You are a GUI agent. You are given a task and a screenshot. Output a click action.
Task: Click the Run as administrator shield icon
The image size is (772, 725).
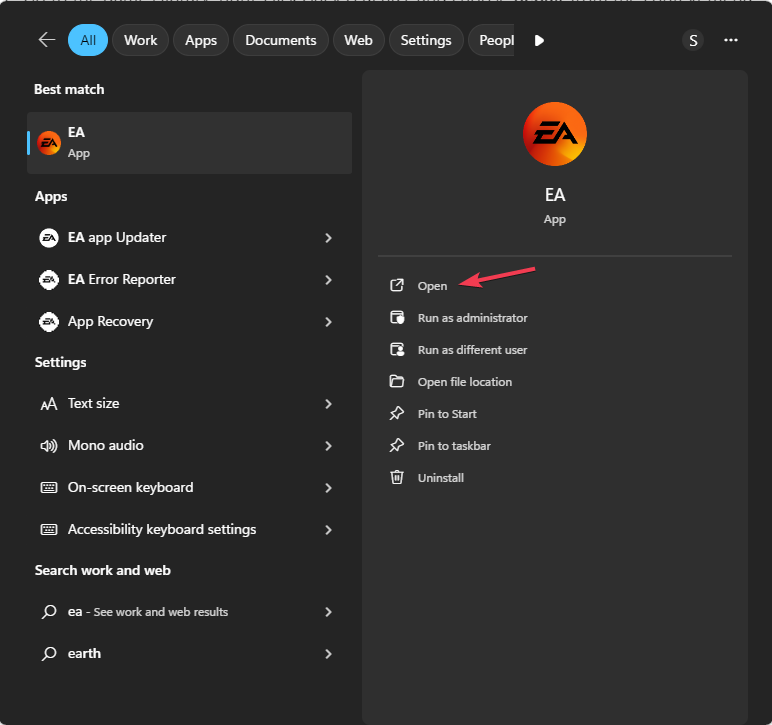397,318
